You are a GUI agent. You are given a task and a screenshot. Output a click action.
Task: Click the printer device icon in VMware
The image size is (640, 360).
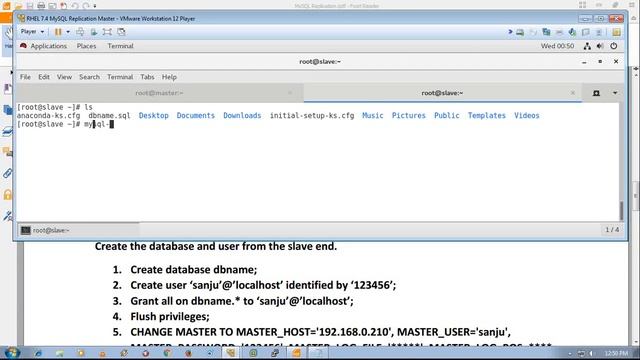pyautogui.click(x=559, y=32)
